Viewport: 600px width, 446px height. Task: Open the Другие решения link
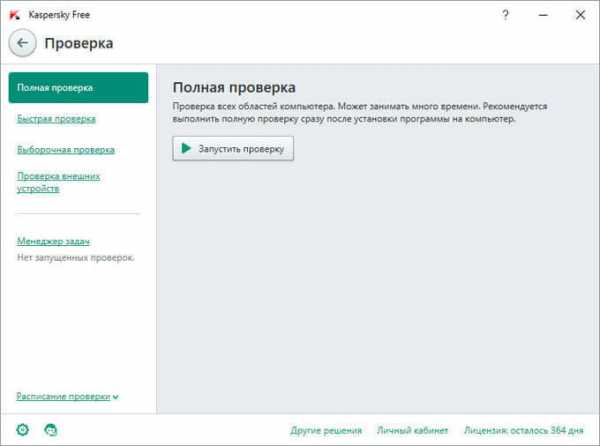326,430
